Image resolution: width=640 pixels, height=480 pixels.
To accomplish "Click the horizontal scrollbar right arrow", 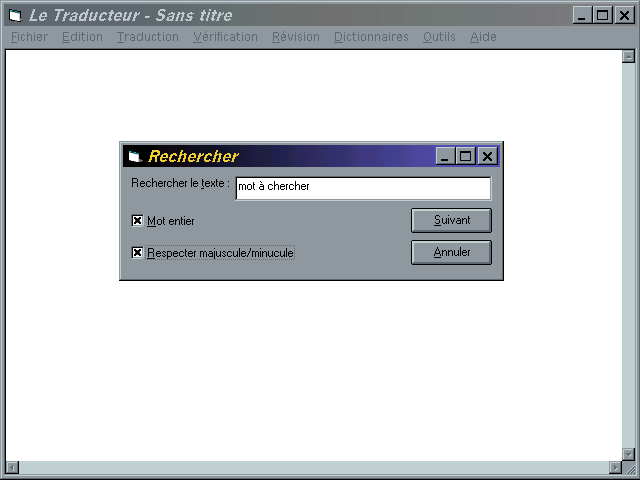I will pyautogui.click(x=615, y=467).
